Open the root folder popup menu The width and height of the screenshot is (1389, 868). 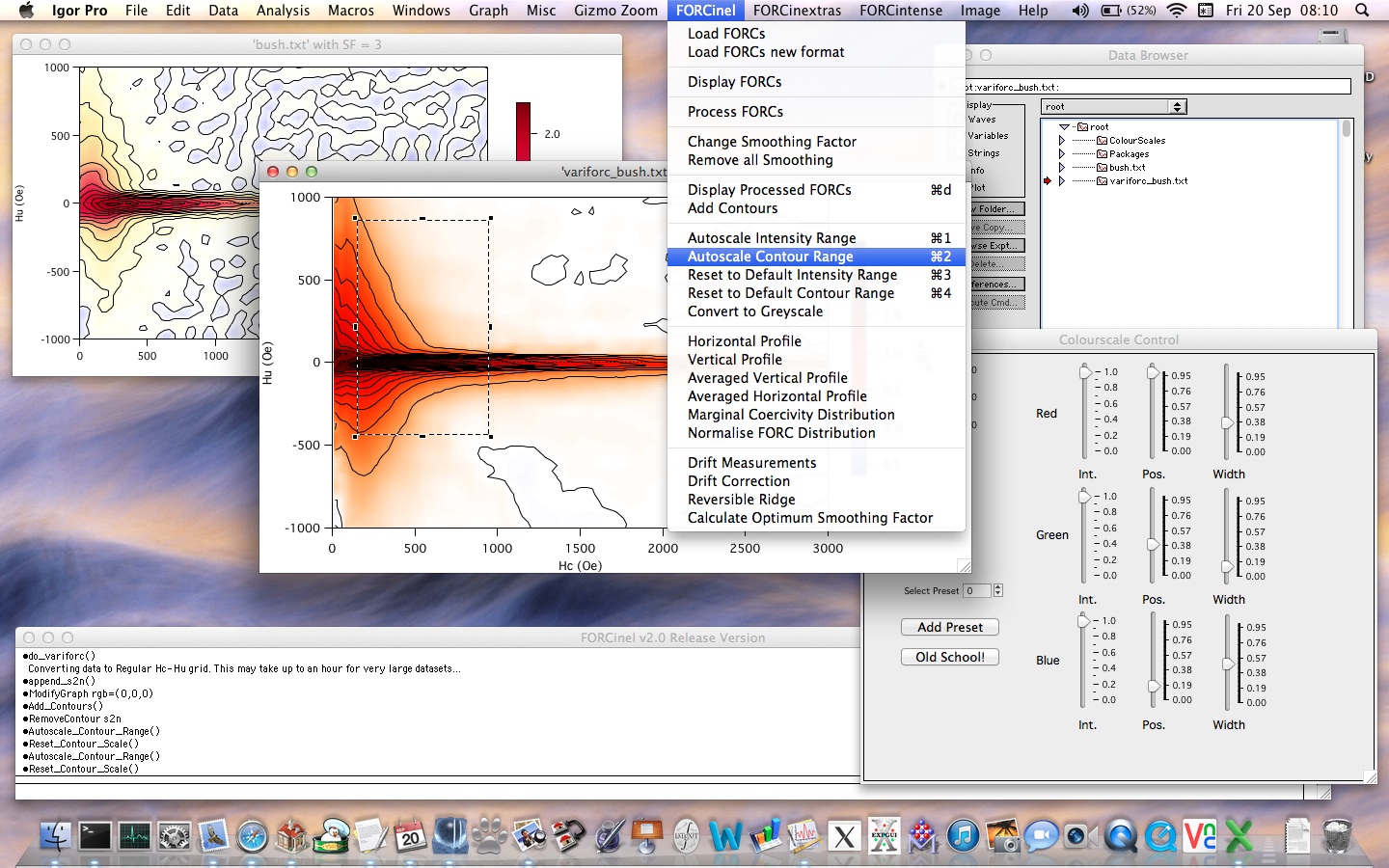pyautogui.click(x=1113, y=107)
